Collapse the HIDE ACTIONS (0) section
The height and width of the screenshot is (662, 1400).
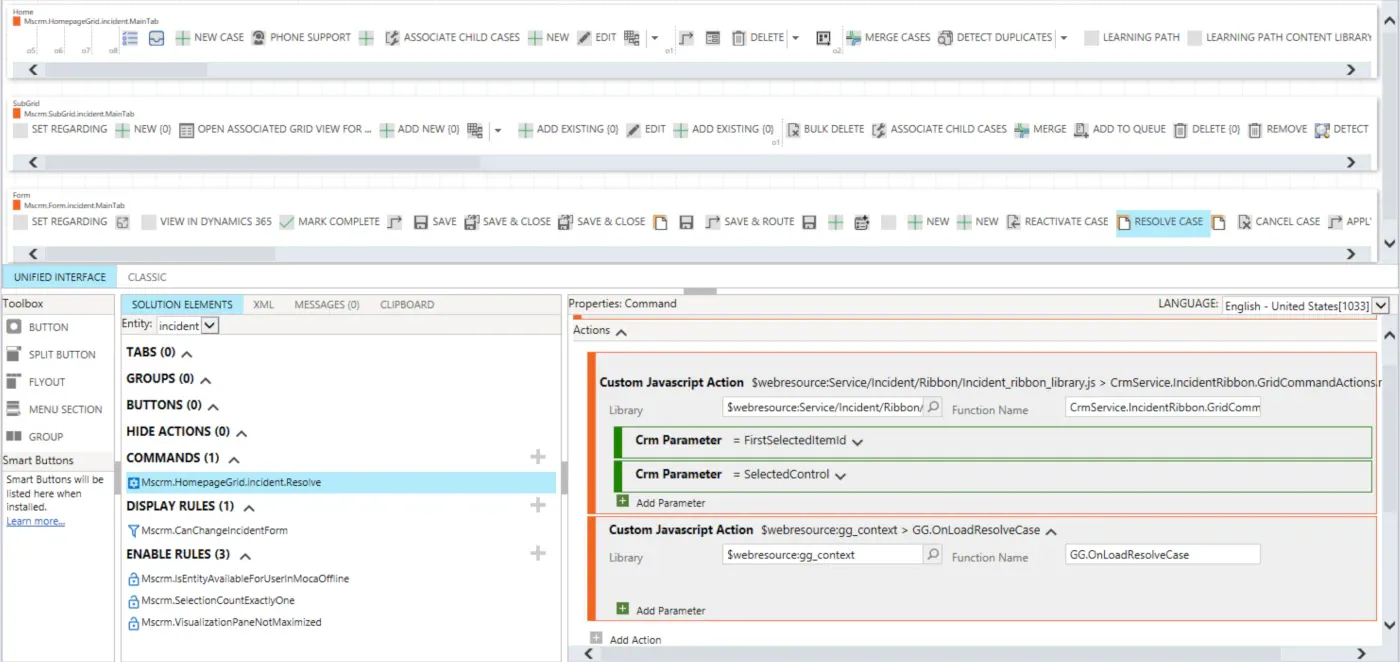pyautogui.click(x=241, y=433)
